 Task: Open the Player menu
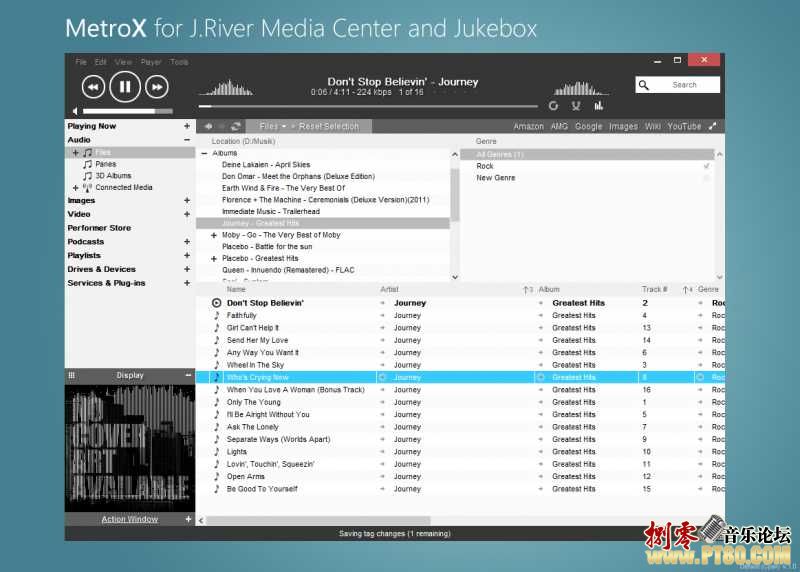pos(151,62)
